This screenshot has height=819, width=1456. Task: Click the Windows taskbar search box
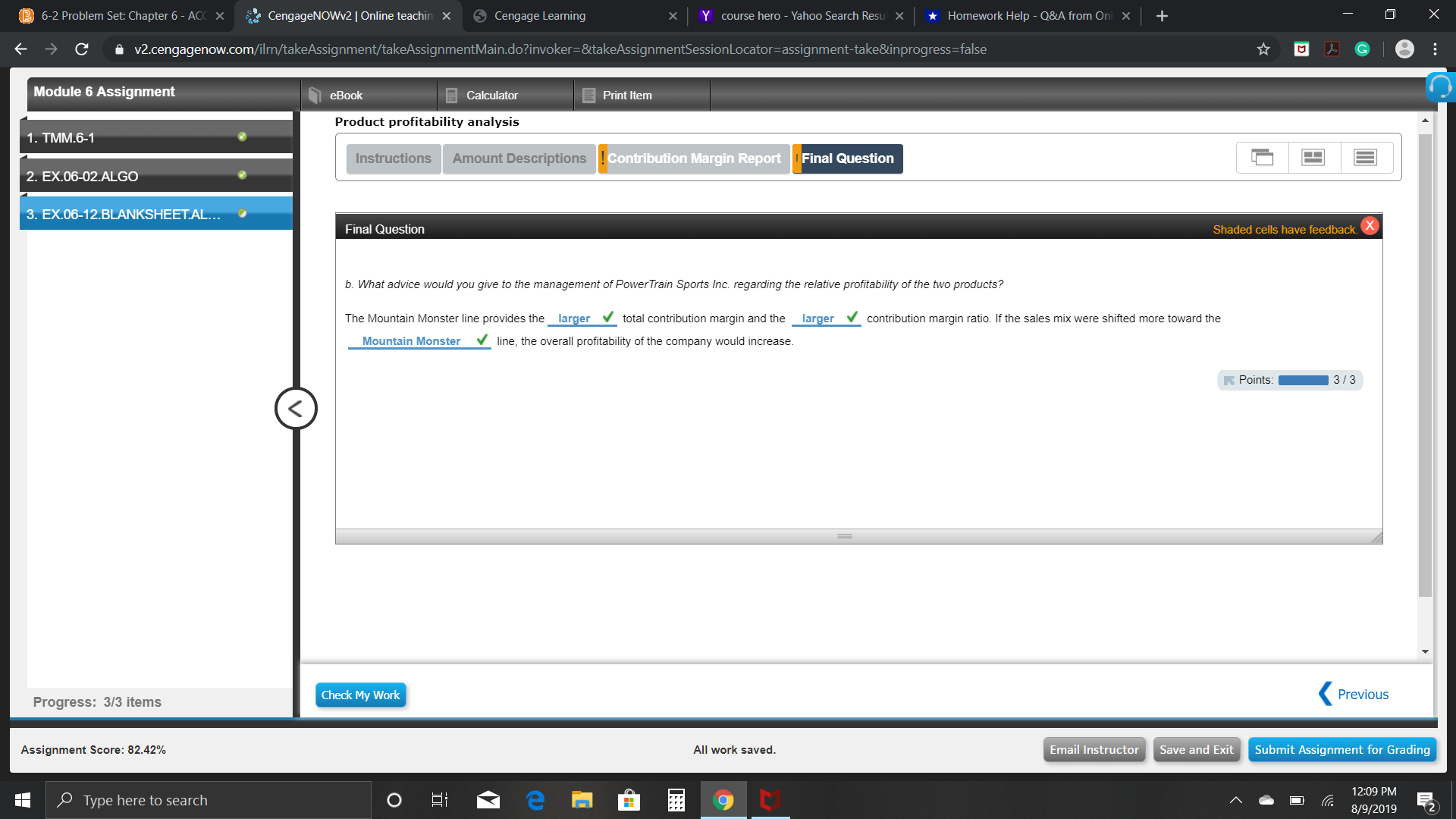click(x=209, y=800)
